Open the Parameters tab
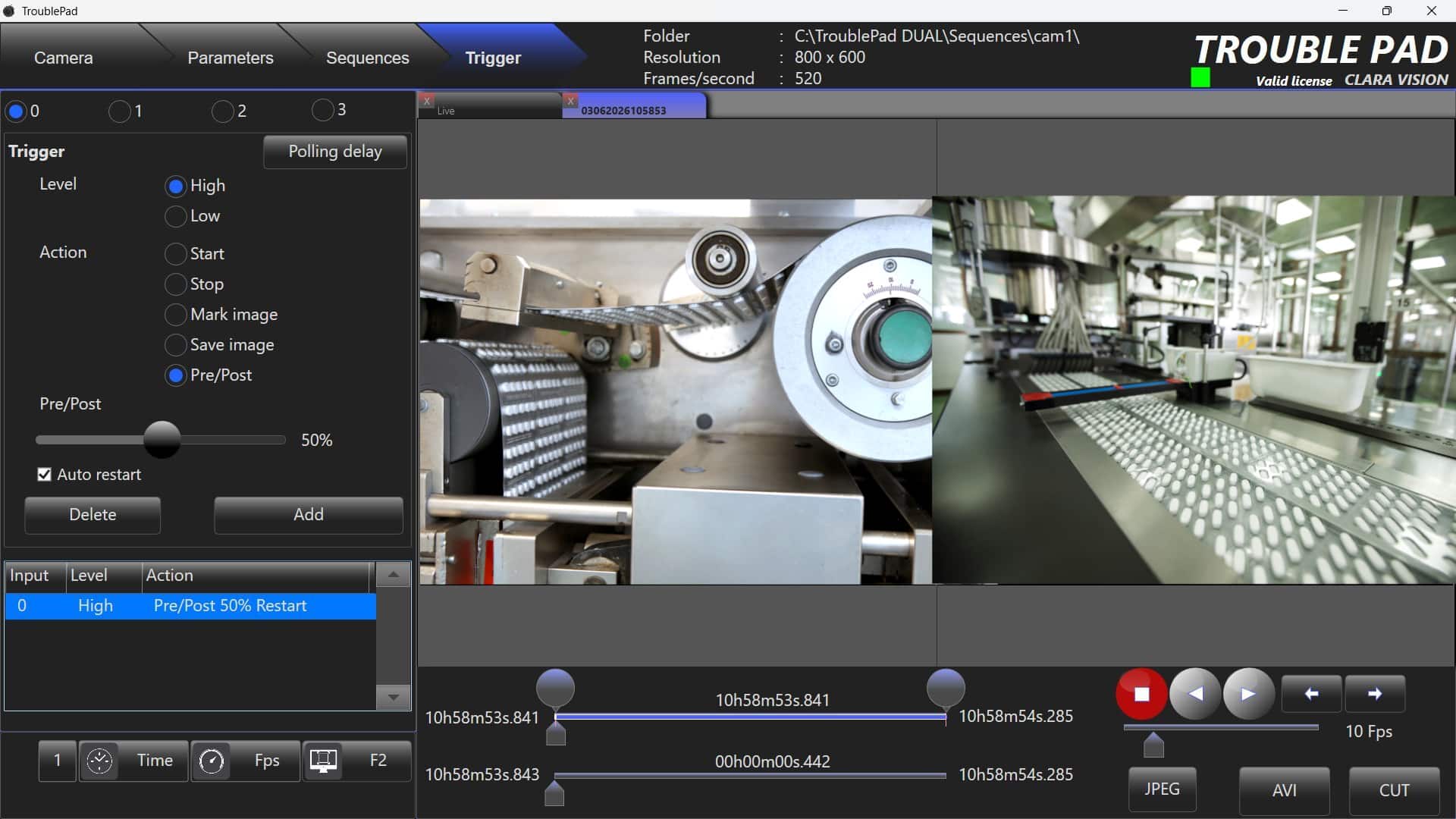The height and width of the screenshot is (819, 1456). tap(230, 58)
